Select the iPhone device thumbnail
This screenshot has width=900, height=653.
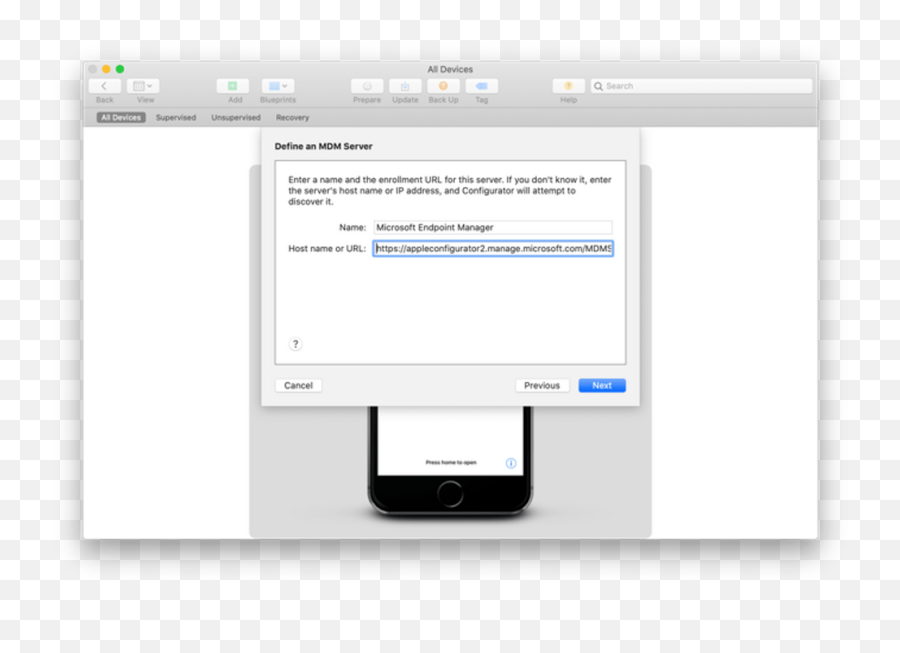[450, 462]
